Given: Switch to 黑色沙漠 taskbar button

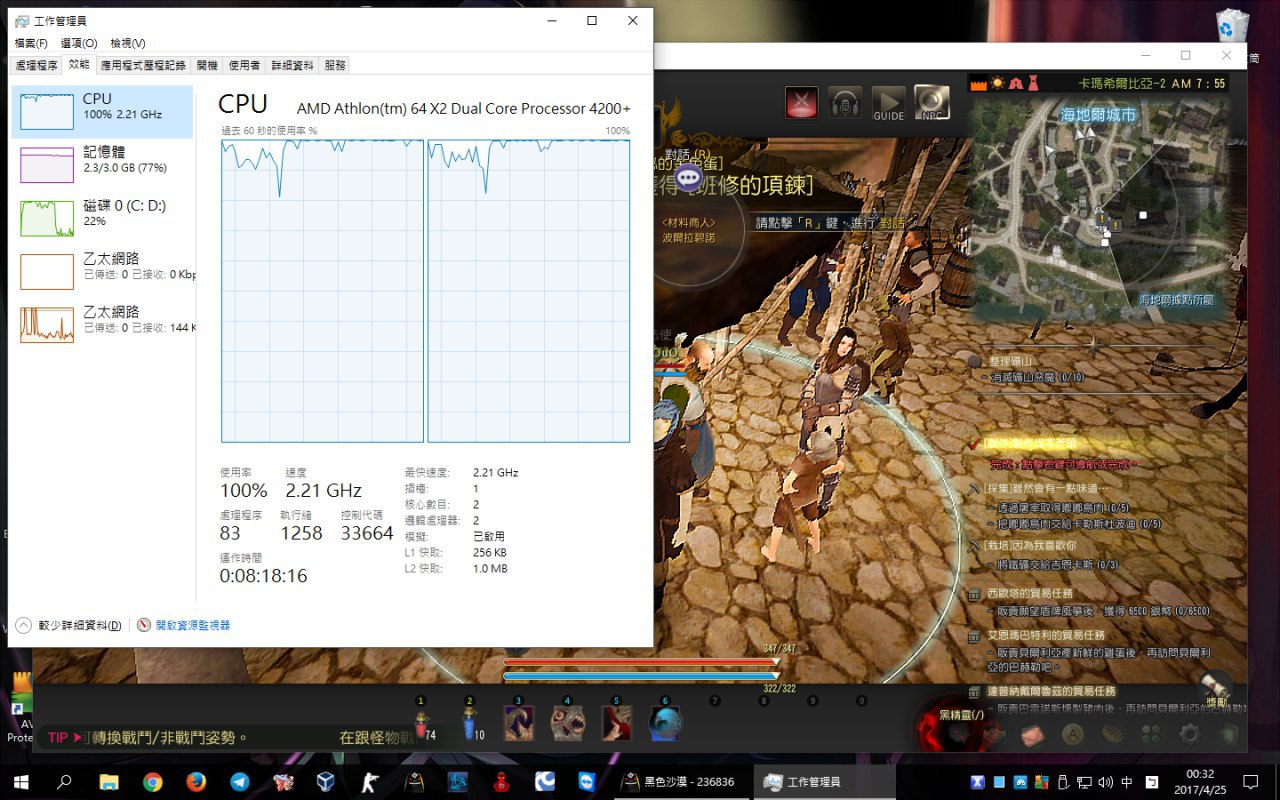Looking at the screenshot, I should [x=679, y=781].
